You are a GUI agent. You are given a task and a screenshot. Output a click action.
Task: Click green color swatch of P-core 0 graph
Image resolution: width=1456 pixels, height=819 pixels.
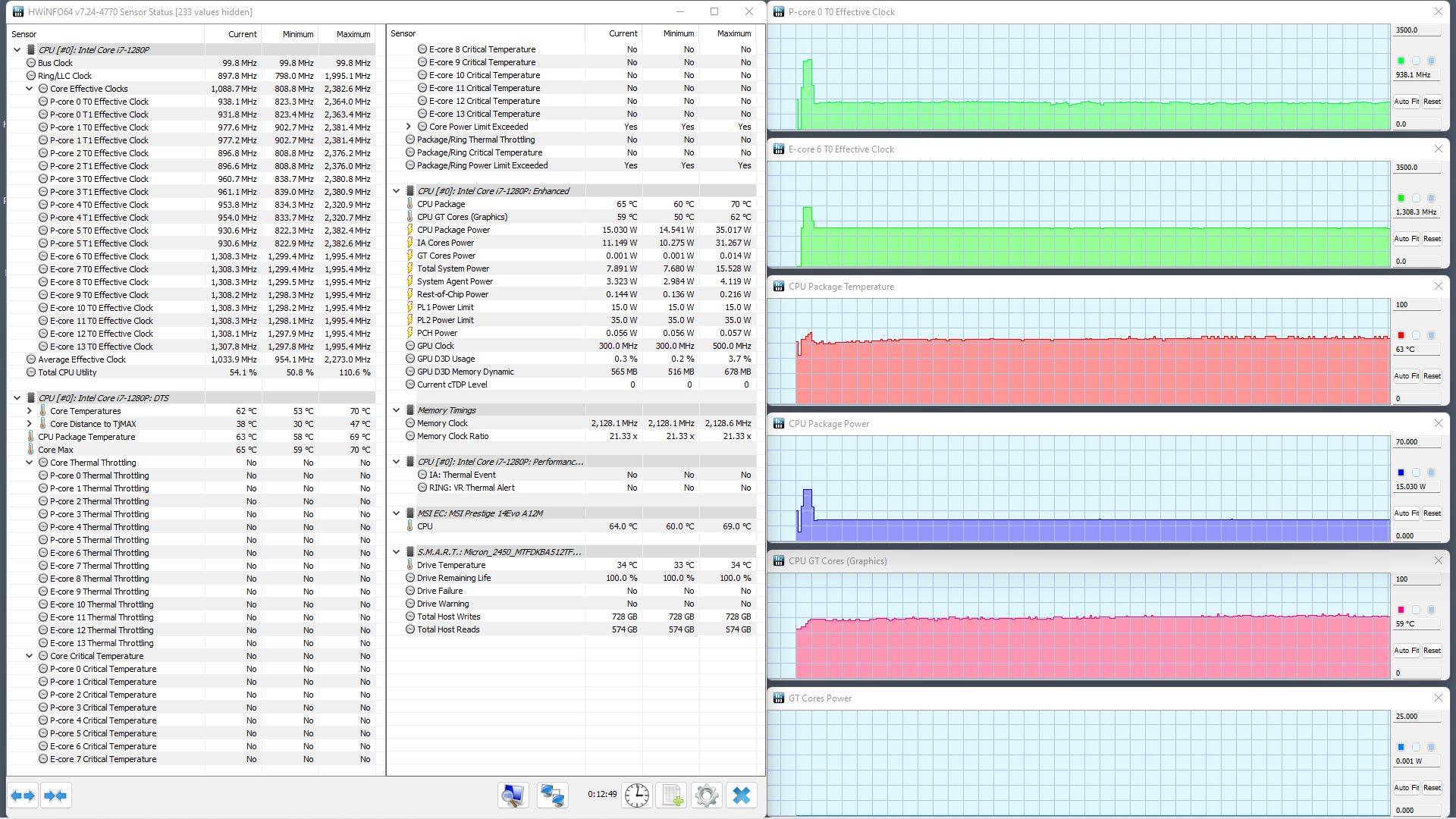click(x=1401, y=61)
